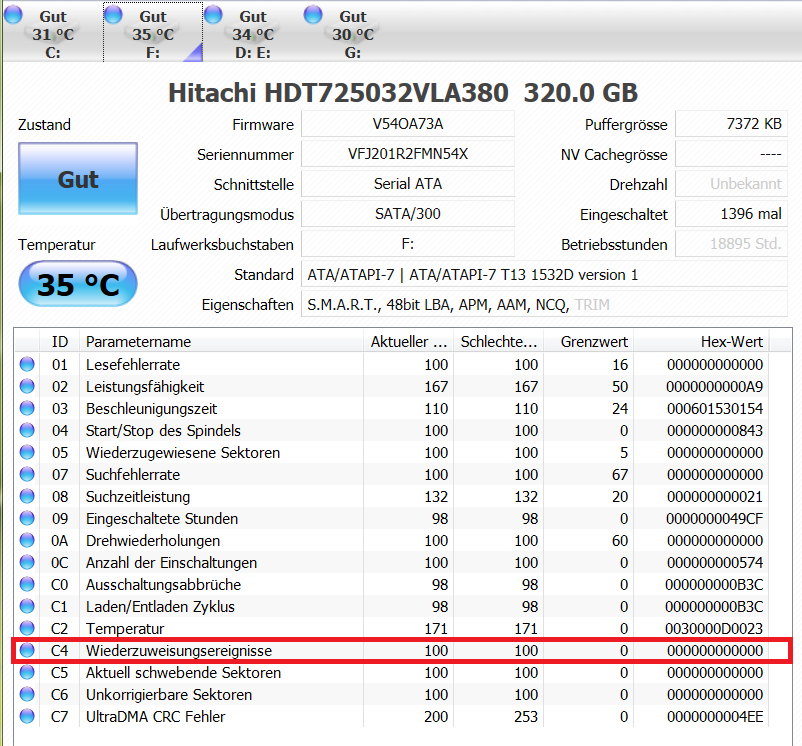Click hex value 000601530154

tap(715, 409)
